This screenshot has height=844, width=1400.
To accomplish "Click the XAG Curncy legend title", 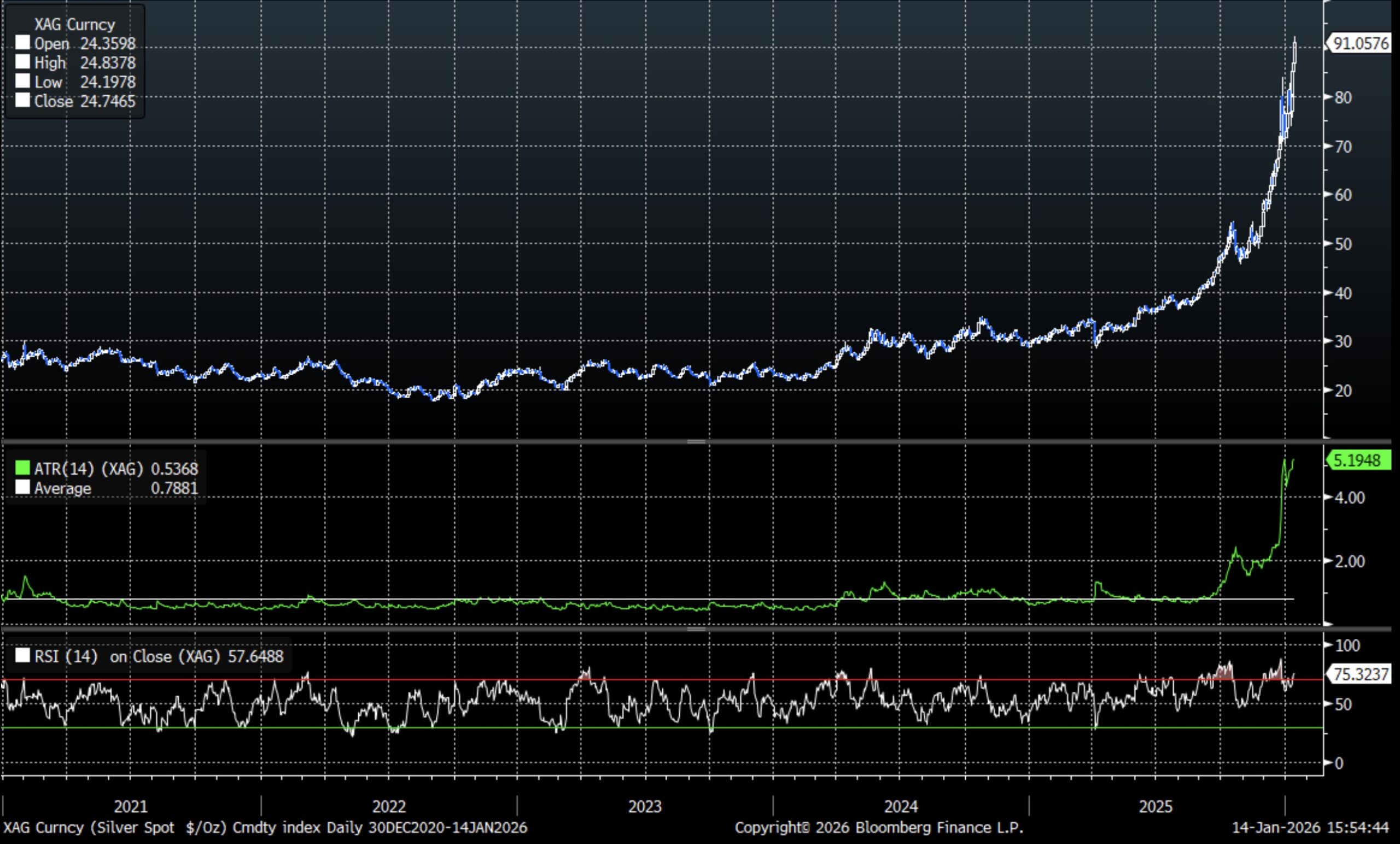I will 74,25.
